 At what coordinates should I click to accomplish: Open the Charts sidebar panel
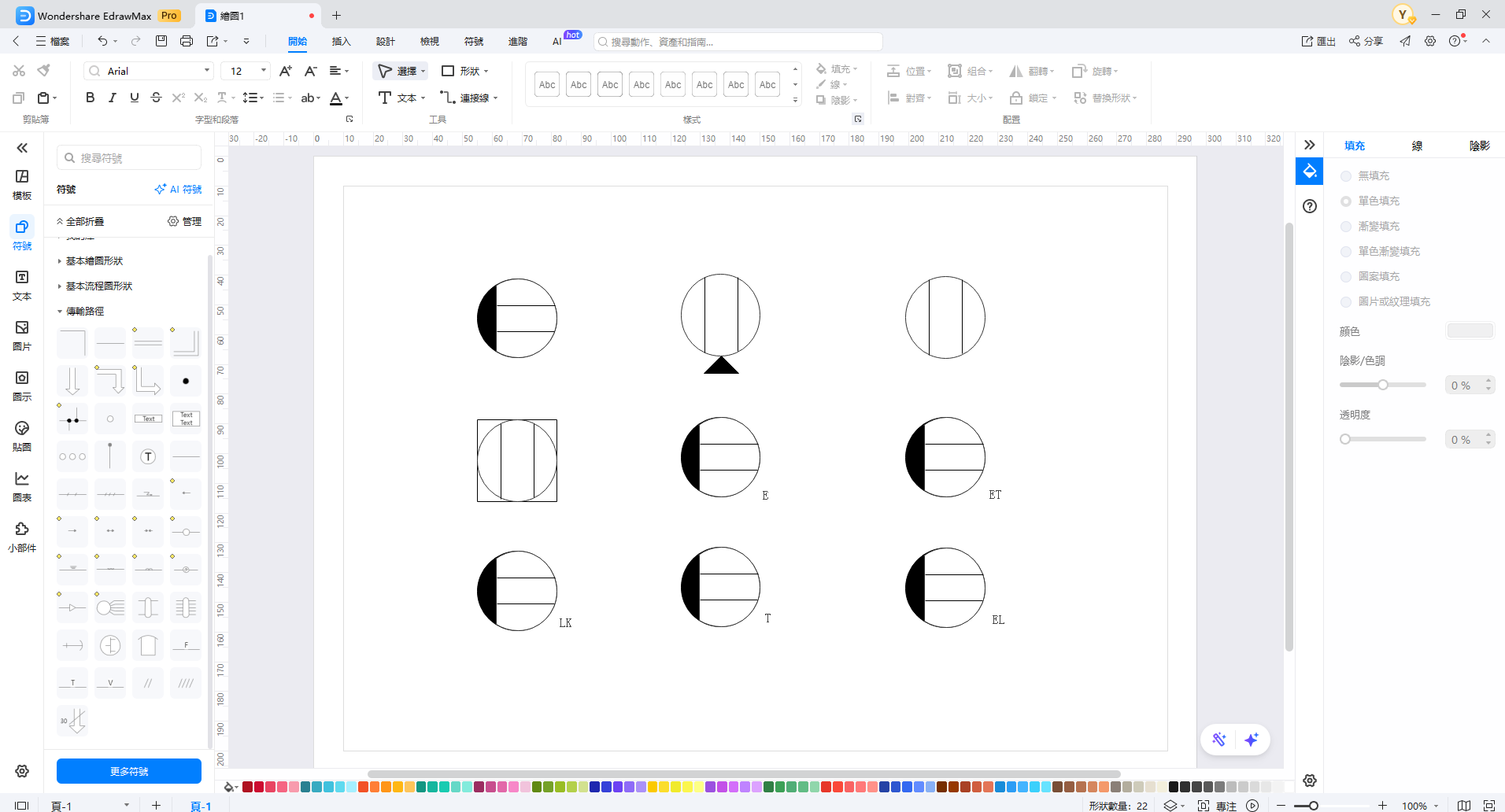pos(22,486)
